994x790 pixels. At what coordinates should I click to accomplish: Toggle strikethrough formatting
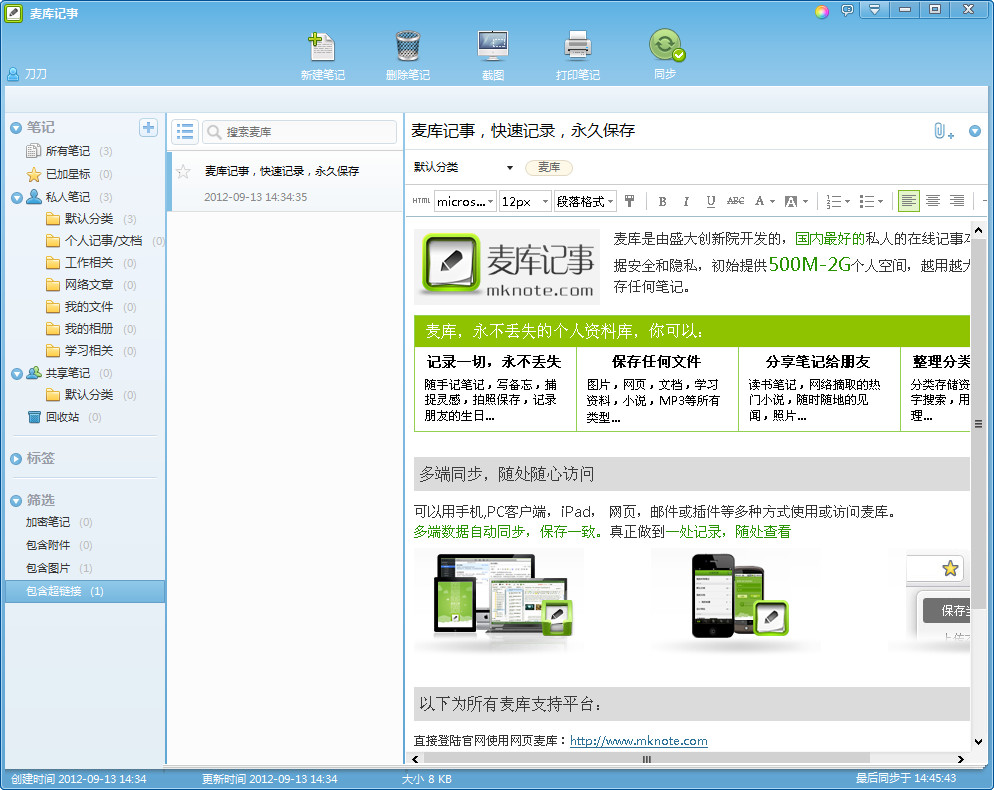pyautogui.click(x=735, y=201)
